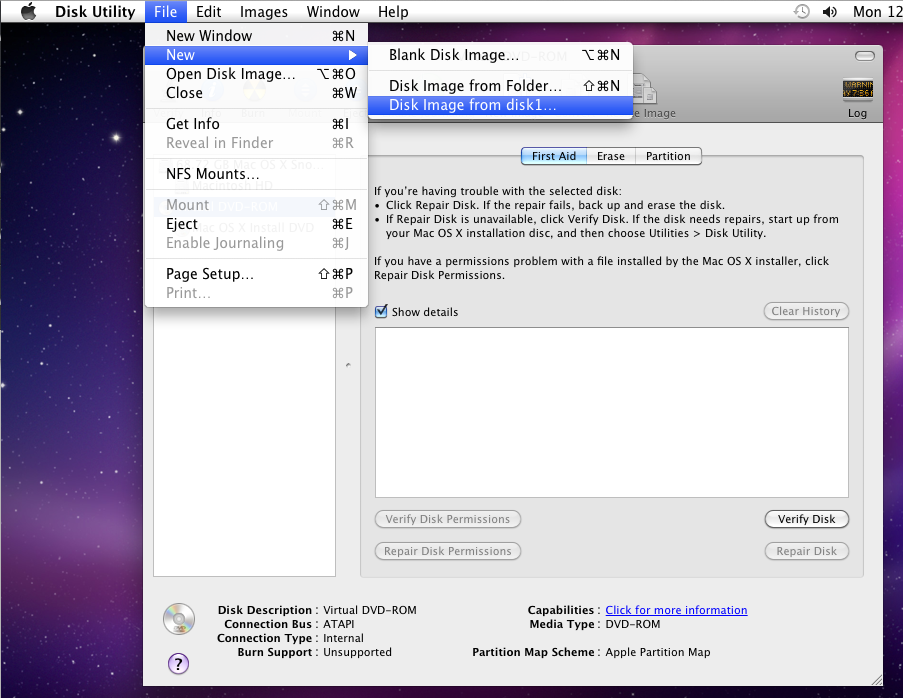Click the Clear History button
This screenshot has width=903, height=698.
tap(806, 311)
